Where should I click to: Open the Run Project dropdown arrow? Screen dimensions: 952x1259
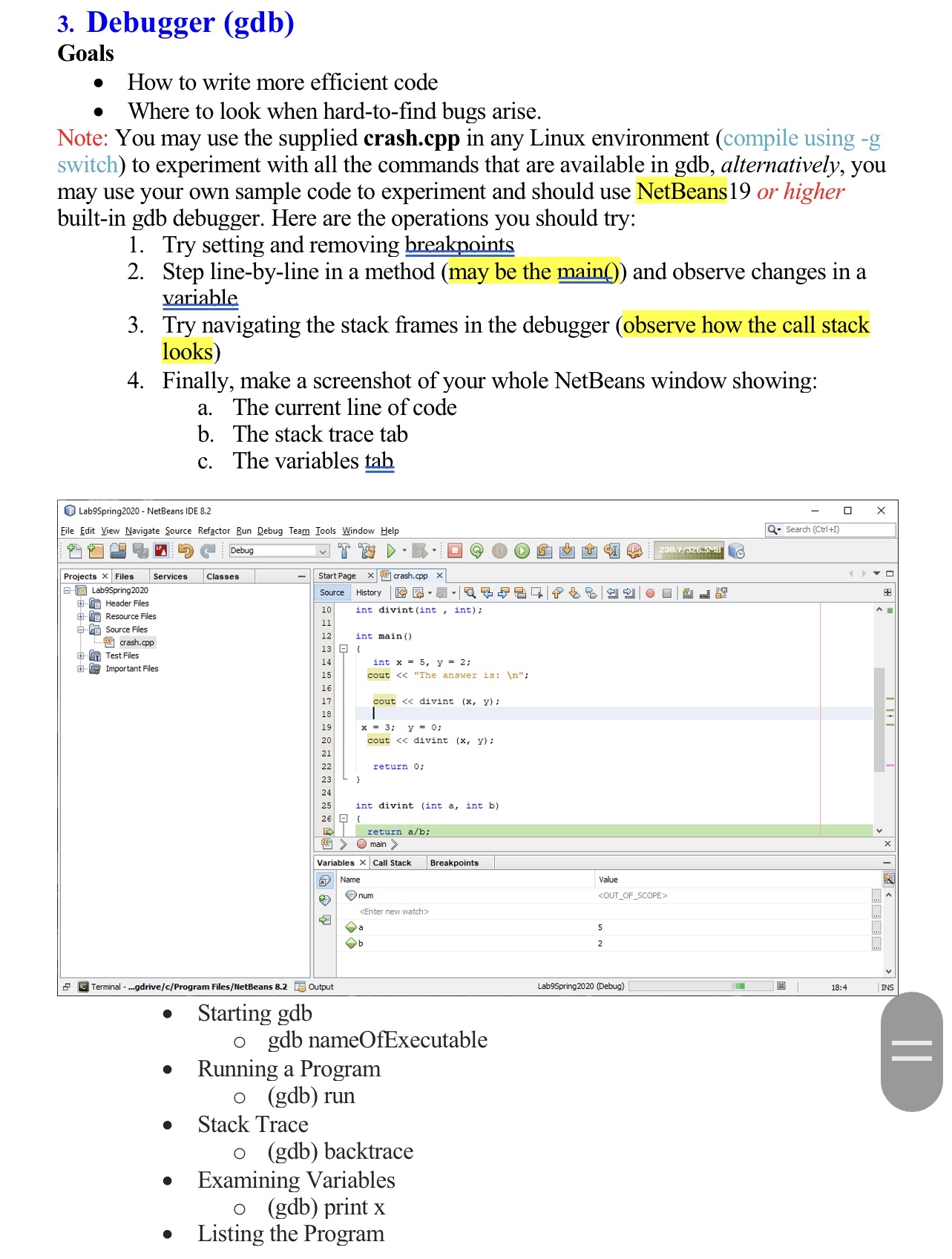(x=404, y=551)
